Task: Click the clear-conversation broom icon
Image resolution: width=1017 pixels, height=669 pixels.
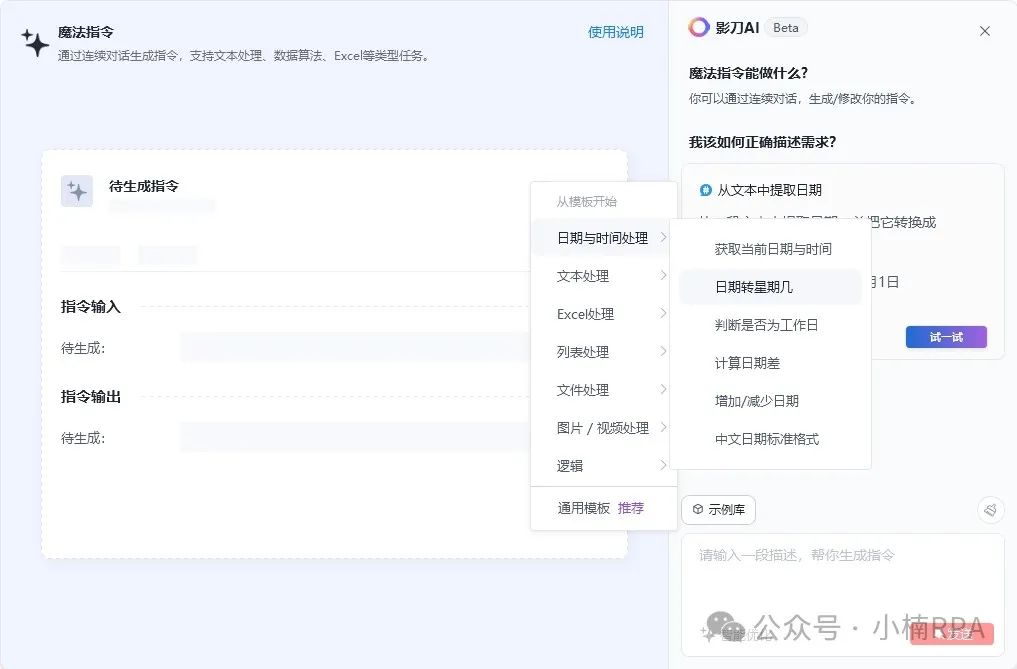Action: tap(991, 509)
